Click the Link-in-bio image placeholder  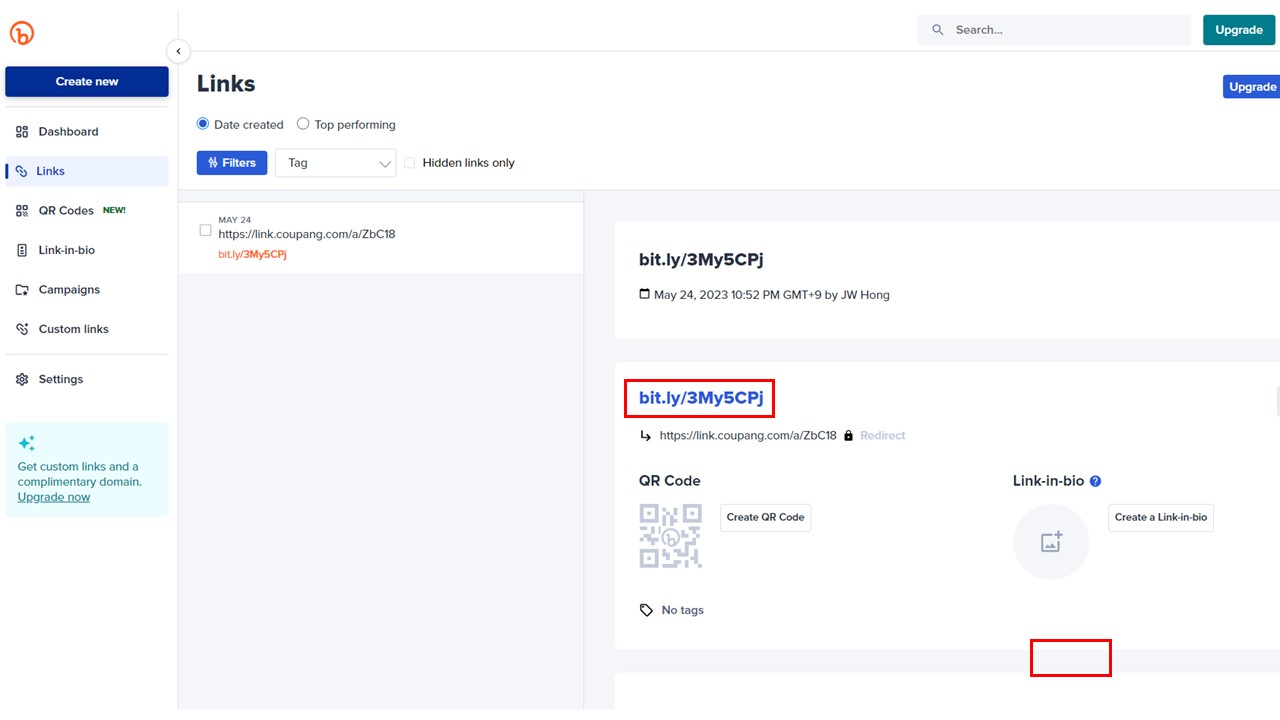tap(1051, 542)
